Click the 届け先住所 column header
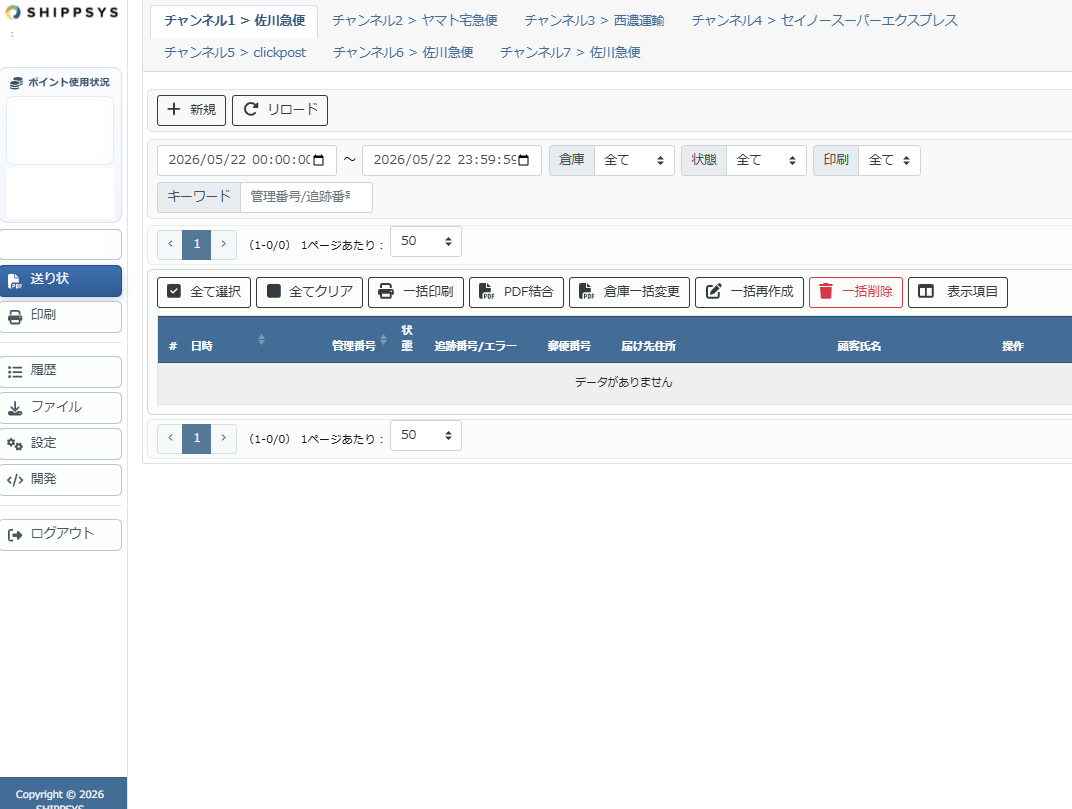Image resolution: width=1072 pixels, height=809 pixels. click(x=648, y=346)
